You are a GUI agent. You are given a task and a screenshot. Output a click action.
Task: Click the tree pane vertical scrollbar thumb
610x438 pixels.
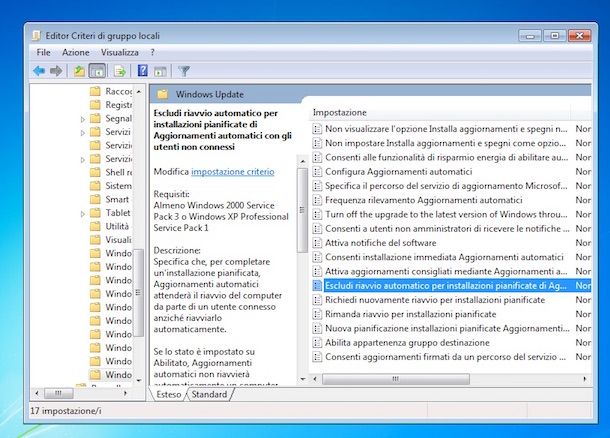pos(138,292)
